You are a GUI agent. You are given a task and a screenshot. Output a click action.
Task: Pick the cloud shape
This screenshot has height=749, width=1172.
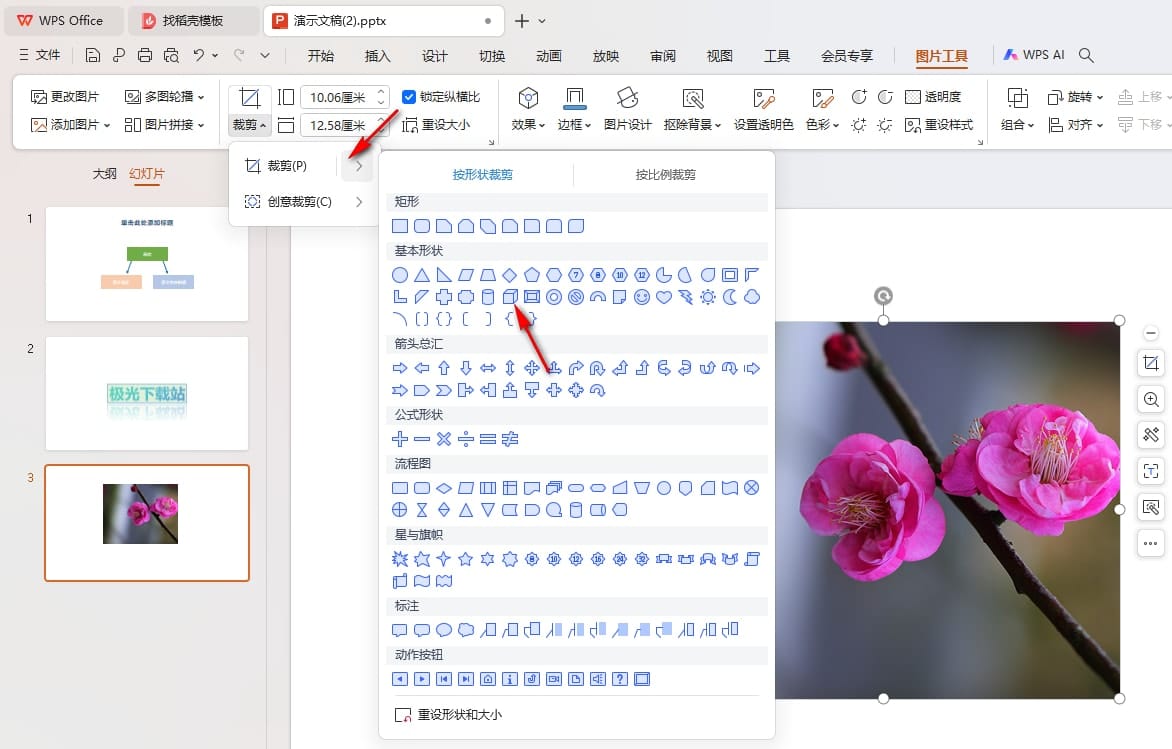(752, 298)
